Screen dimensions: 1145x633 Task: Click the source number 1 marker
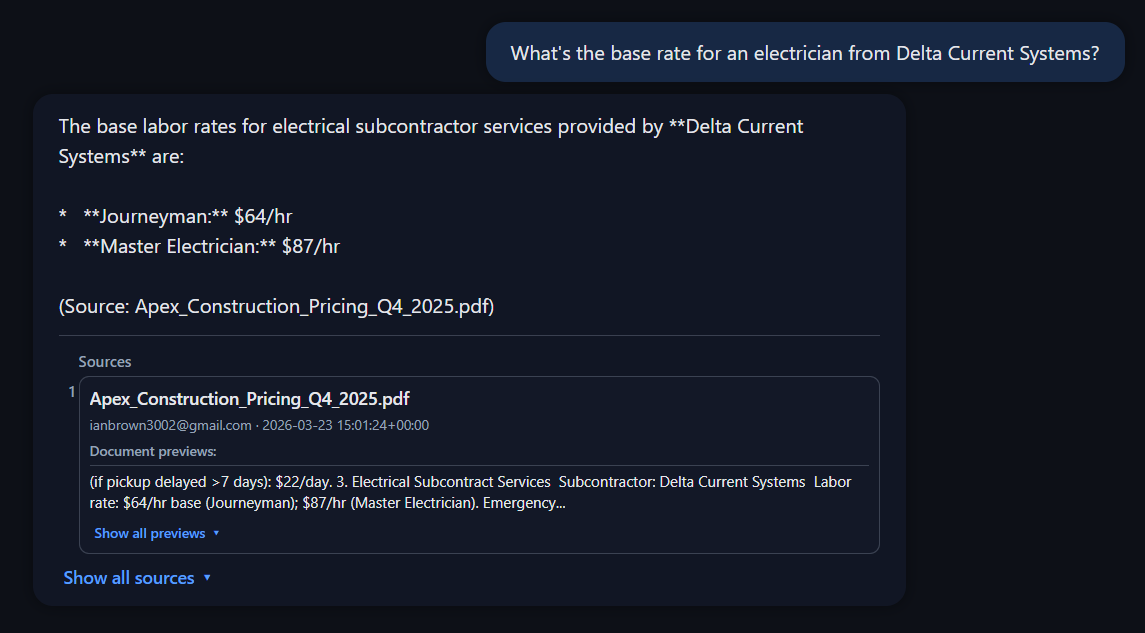point(71,392)
